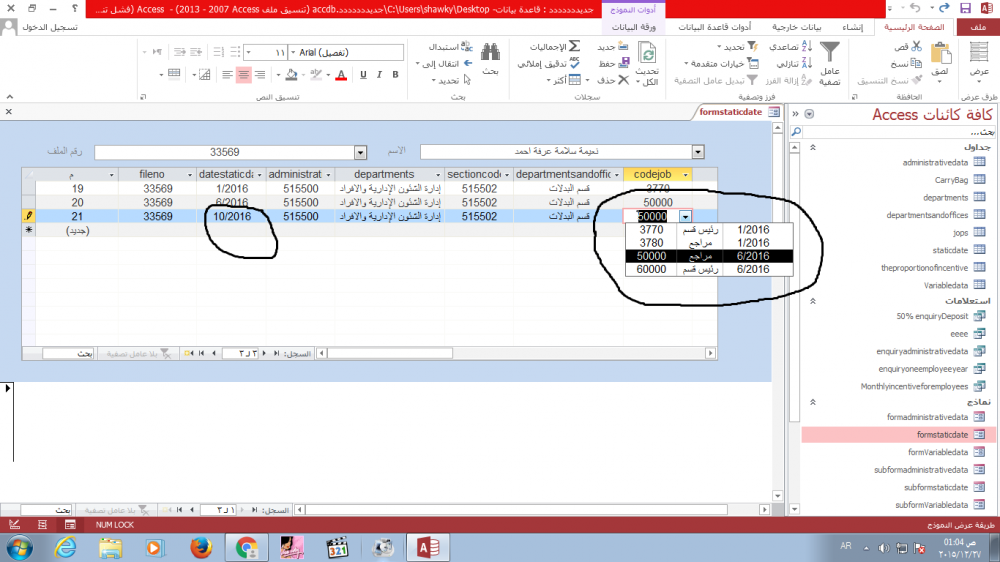Click the Cut scissors icon
Viewport: 1000px width, 562px height.
[x=916, y=46]
